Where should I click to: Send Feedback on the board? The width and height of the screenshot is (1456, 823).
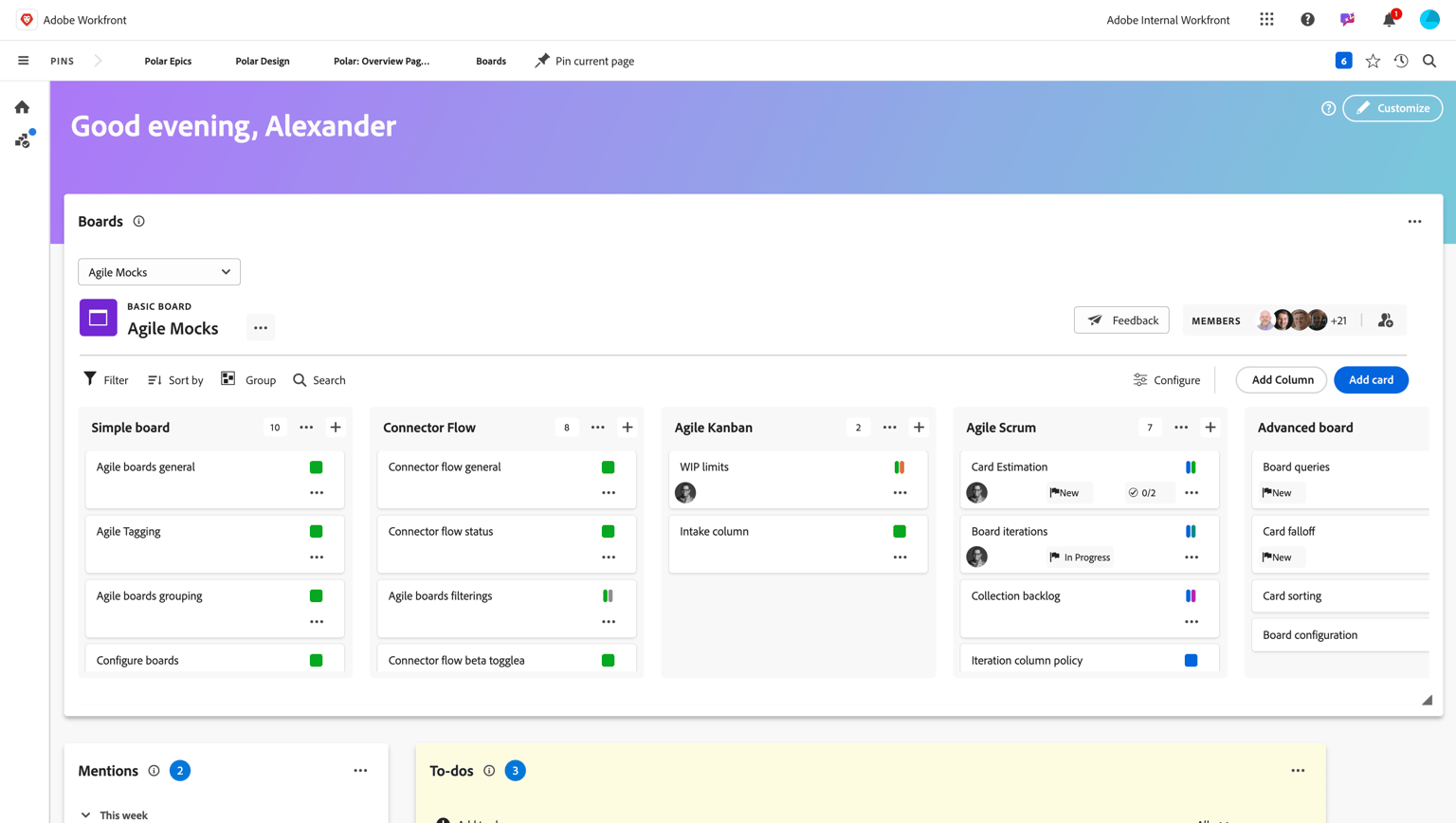[1121, 320]
